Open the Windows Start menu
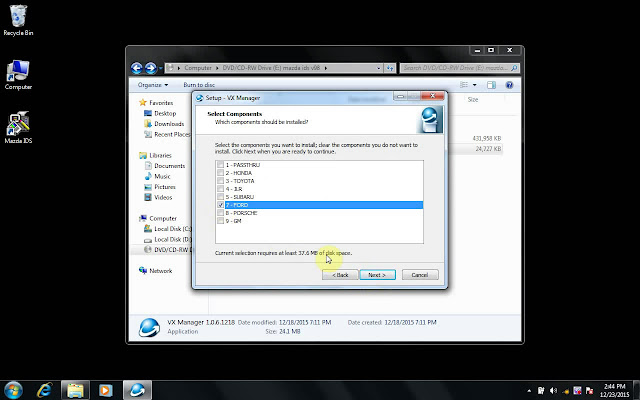Screen dimensions: 640x400 tap(13, 391)
